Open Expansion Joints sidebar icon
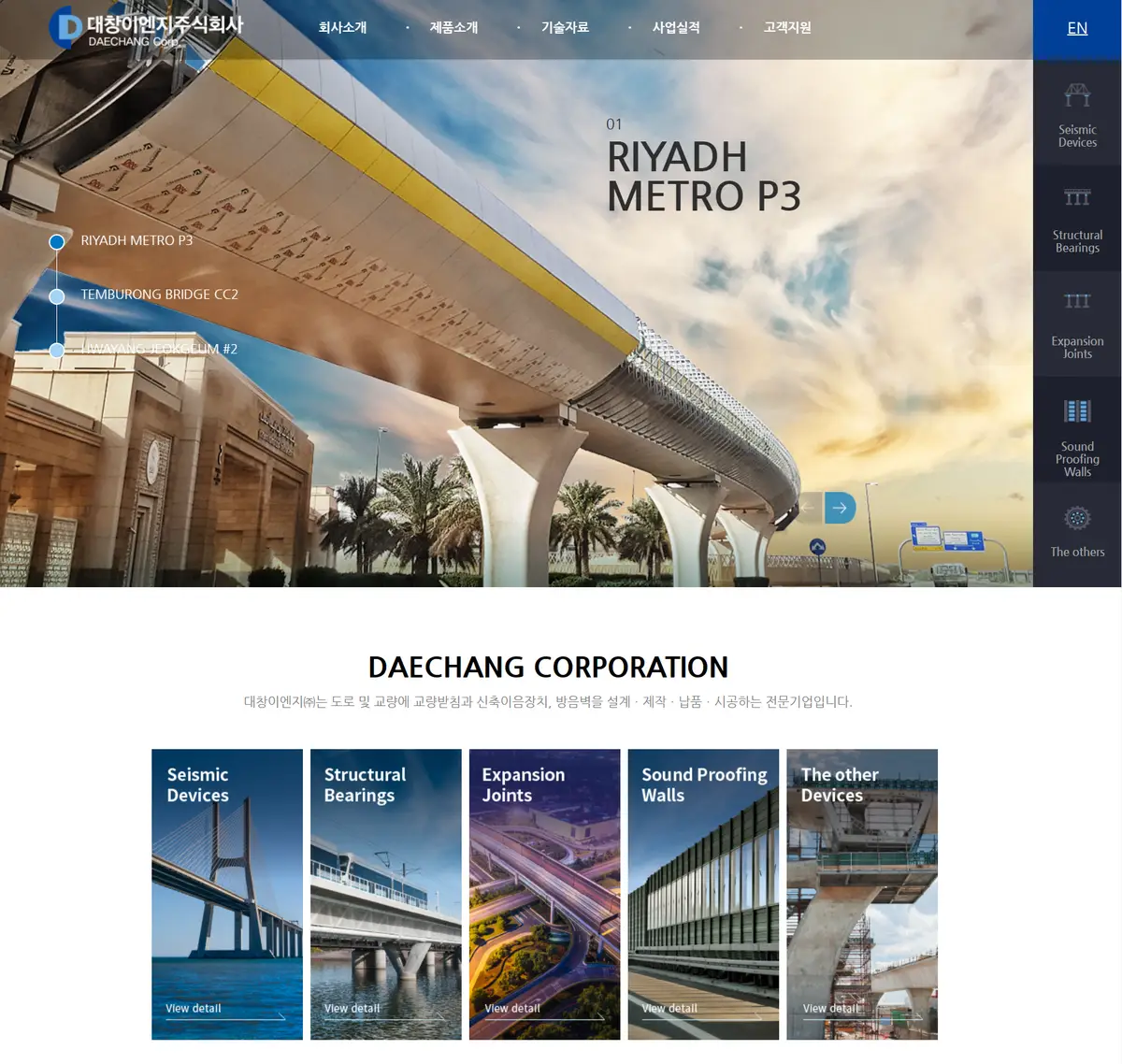The image size is (1122, 1064). (x=1077, y=301)
